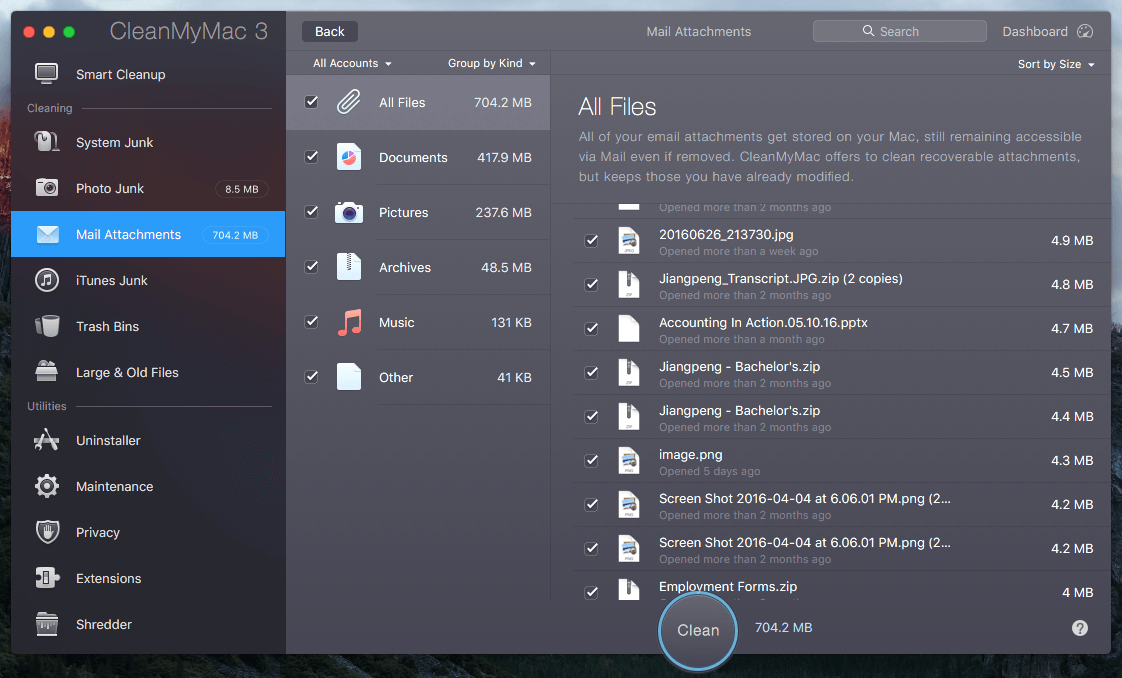Click the All Files paperclip icon

pyautogui.click(x=348, y=102)
